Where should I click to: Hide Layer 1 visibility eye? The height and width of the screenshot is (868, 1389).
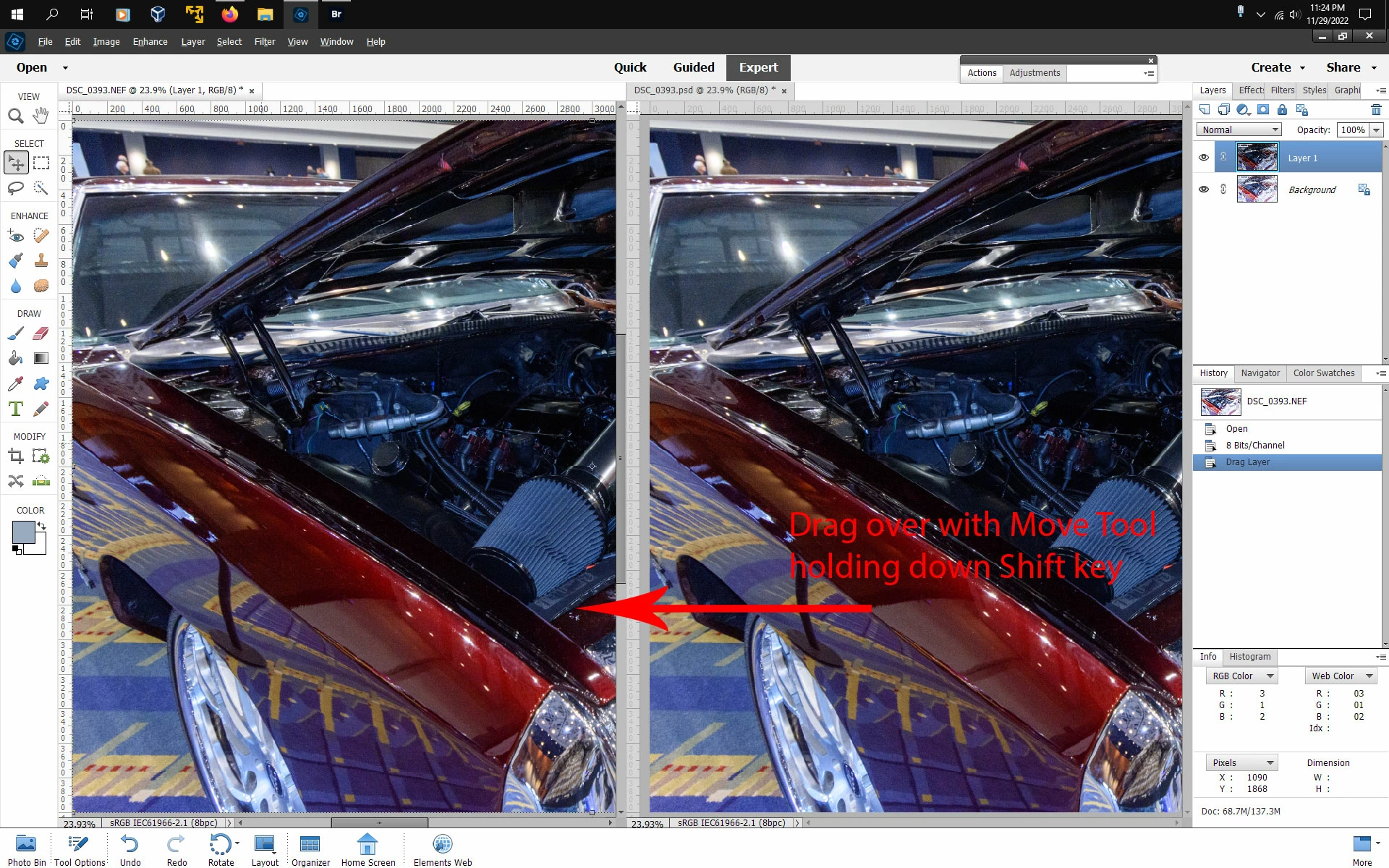tap(1204, 158)
